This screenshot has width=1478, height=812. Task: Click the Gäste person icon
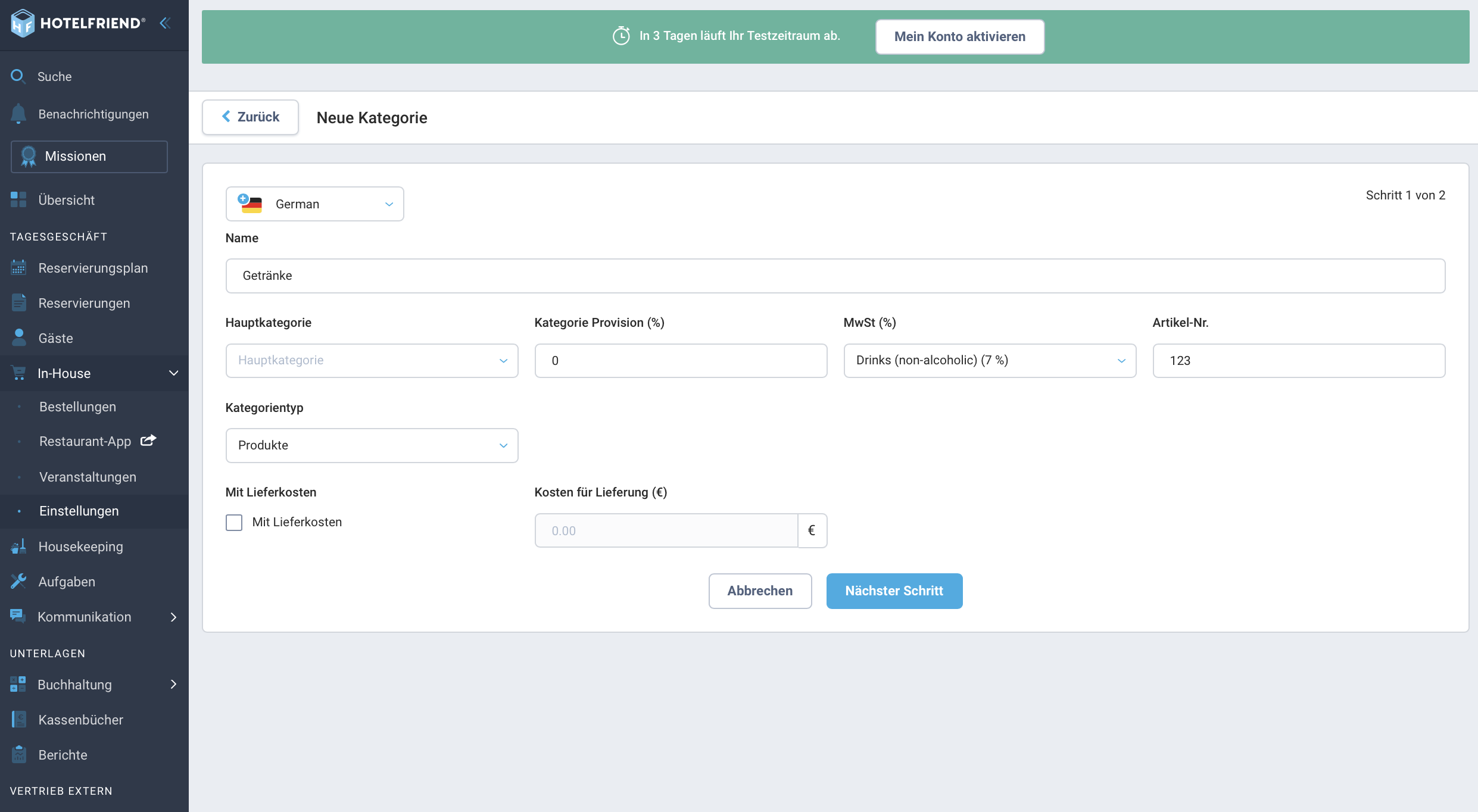pos(18,338)
